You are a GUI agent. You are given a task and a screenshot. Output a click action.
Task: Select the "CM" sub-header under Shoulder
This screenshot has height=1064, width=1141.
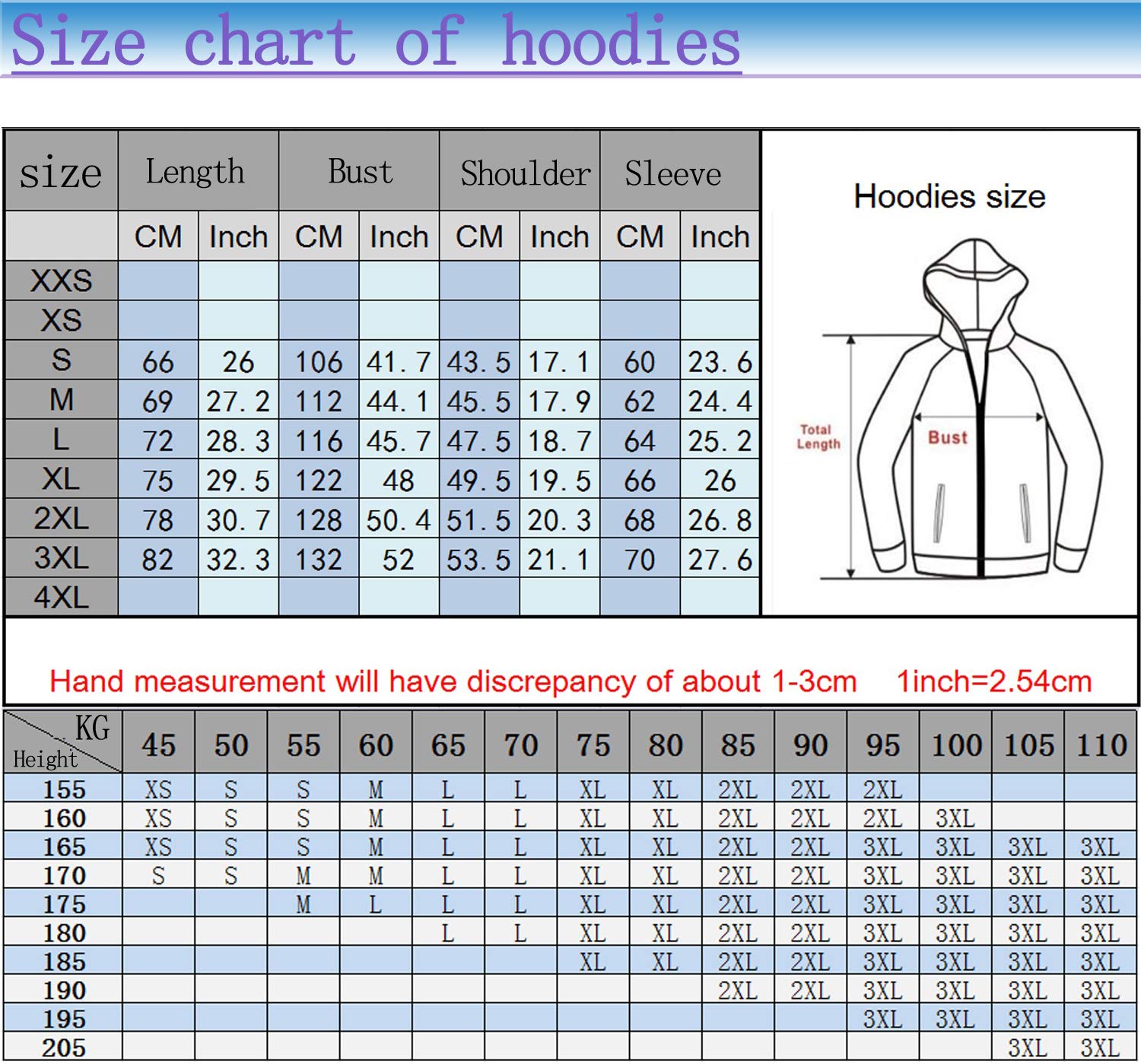pyautogui.click(x=479, y=237)
